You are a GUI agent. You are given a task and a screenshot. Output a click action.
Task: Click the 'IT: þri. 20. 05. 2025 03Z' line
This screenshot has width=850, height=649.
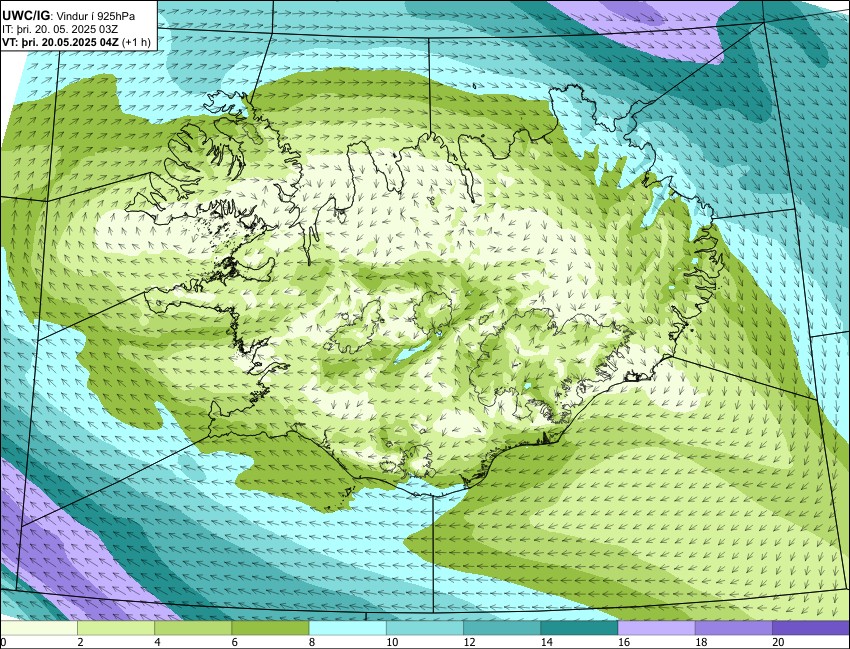click(x=60, y=29)
